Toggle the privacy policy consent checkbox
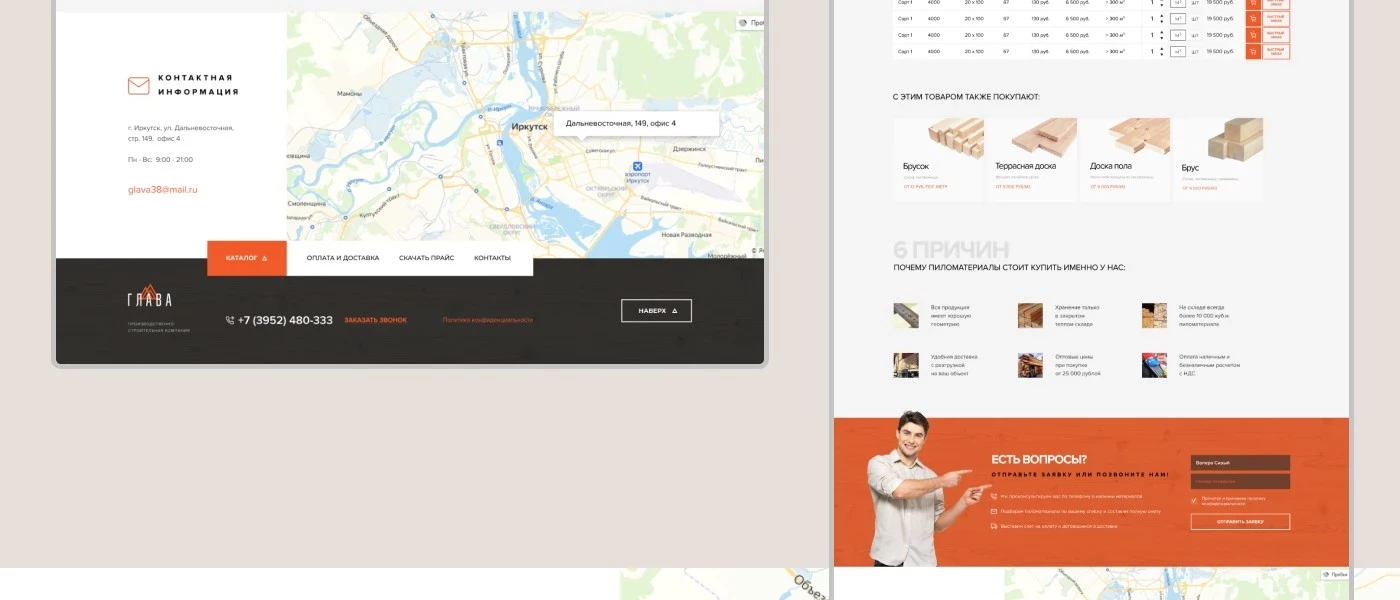Screen dimensions: 1400x600 click(x=1194, y=500)
